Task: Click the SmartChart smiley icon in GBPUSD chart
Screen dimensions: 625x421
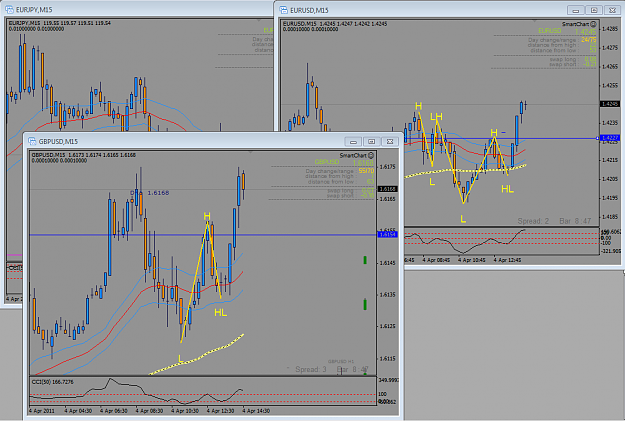Action: pos(371,155)
